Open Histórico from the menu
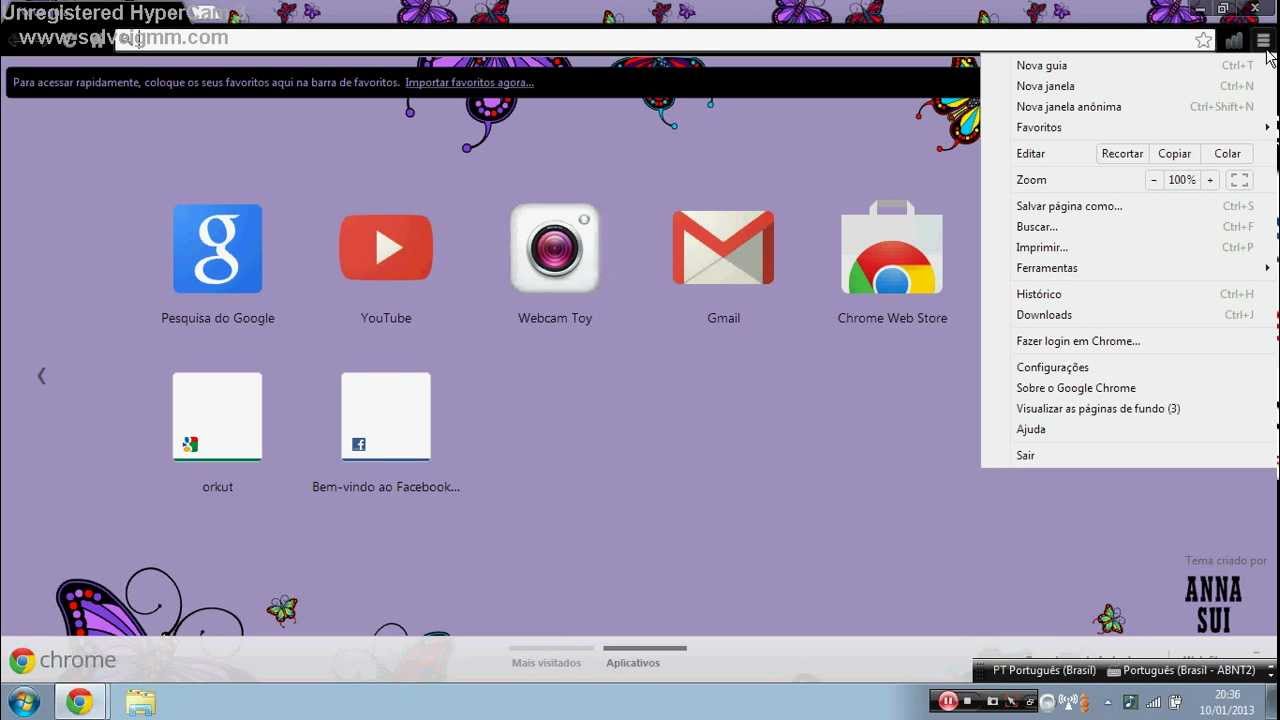The image size is (1280, 720). pos(1130,294)
